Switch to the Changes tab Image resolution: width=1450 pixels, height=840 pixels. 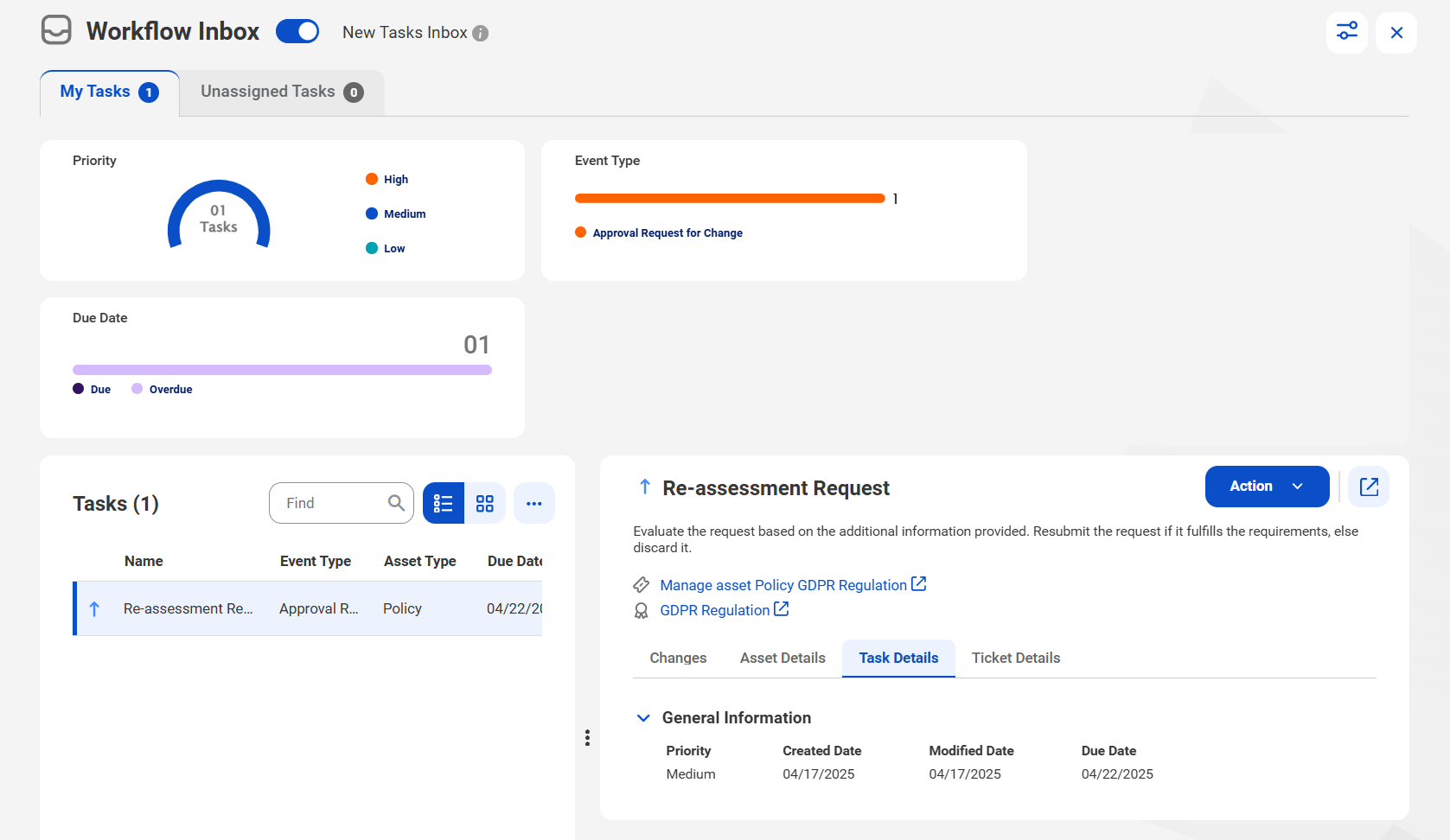tap(678, 658)
